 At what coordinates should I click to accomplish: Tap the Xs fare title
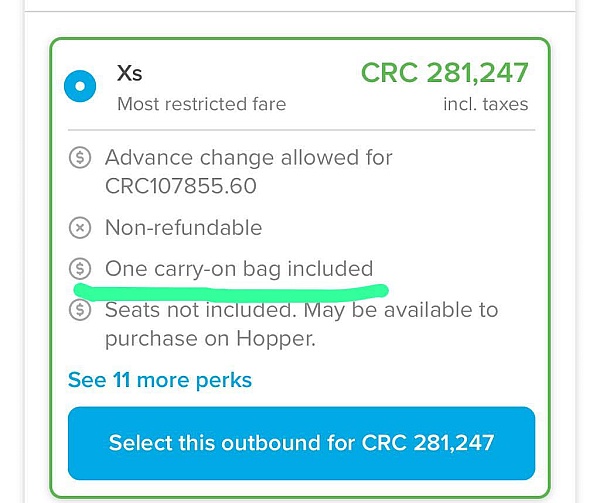[130, 73]
